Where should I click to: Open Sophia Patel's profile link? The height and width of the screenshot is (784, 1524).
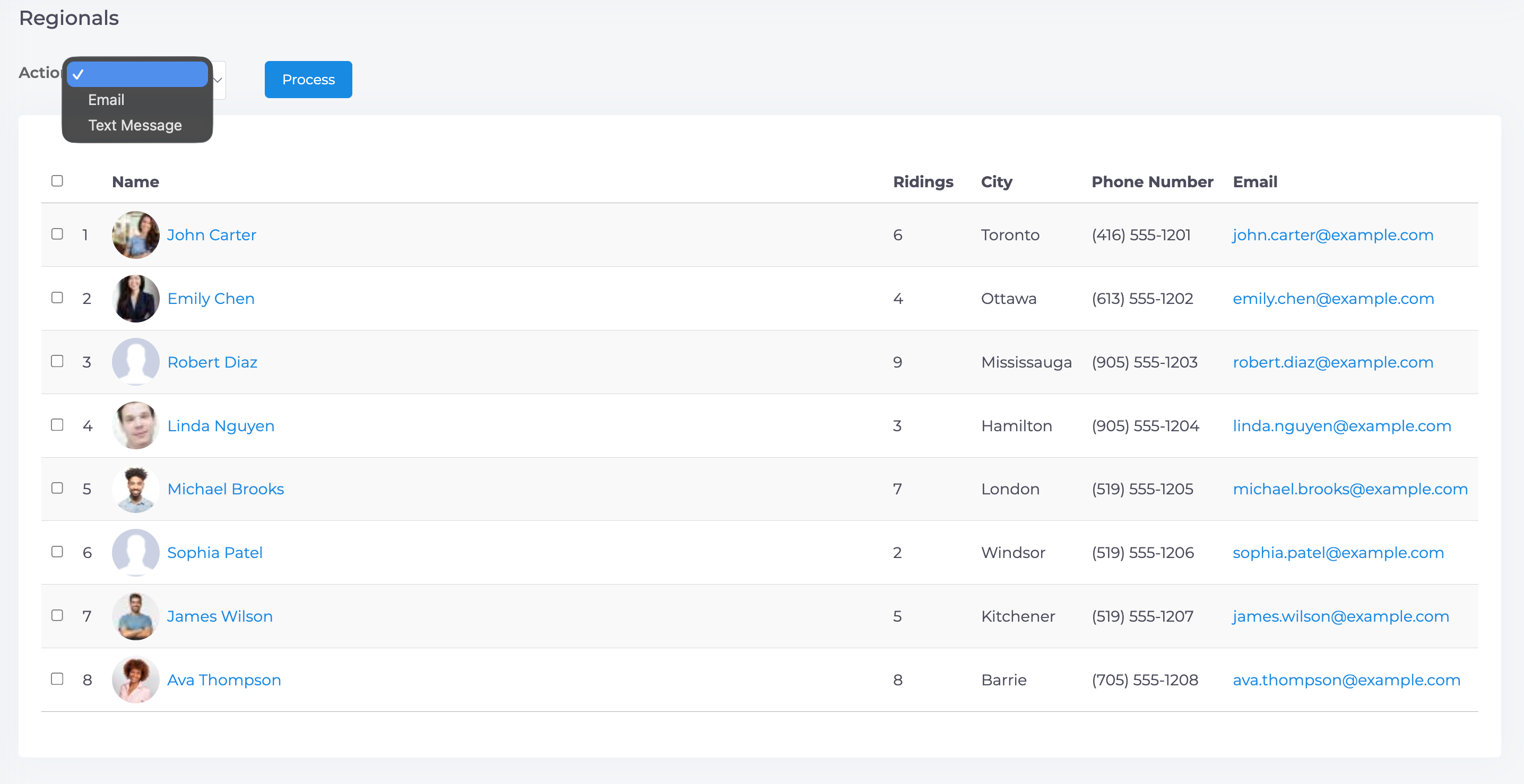[x=215, y=552]
